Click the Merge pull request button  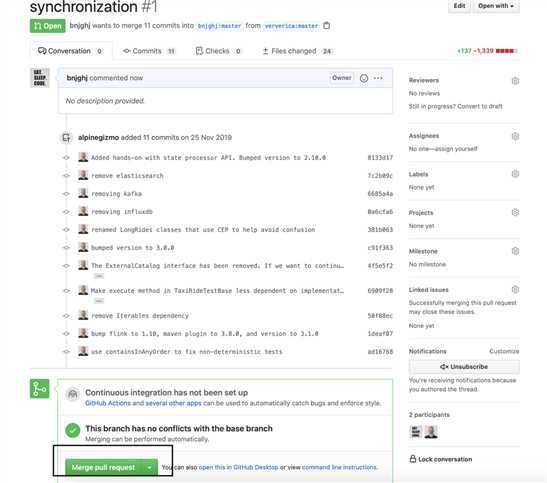point(104,468)
